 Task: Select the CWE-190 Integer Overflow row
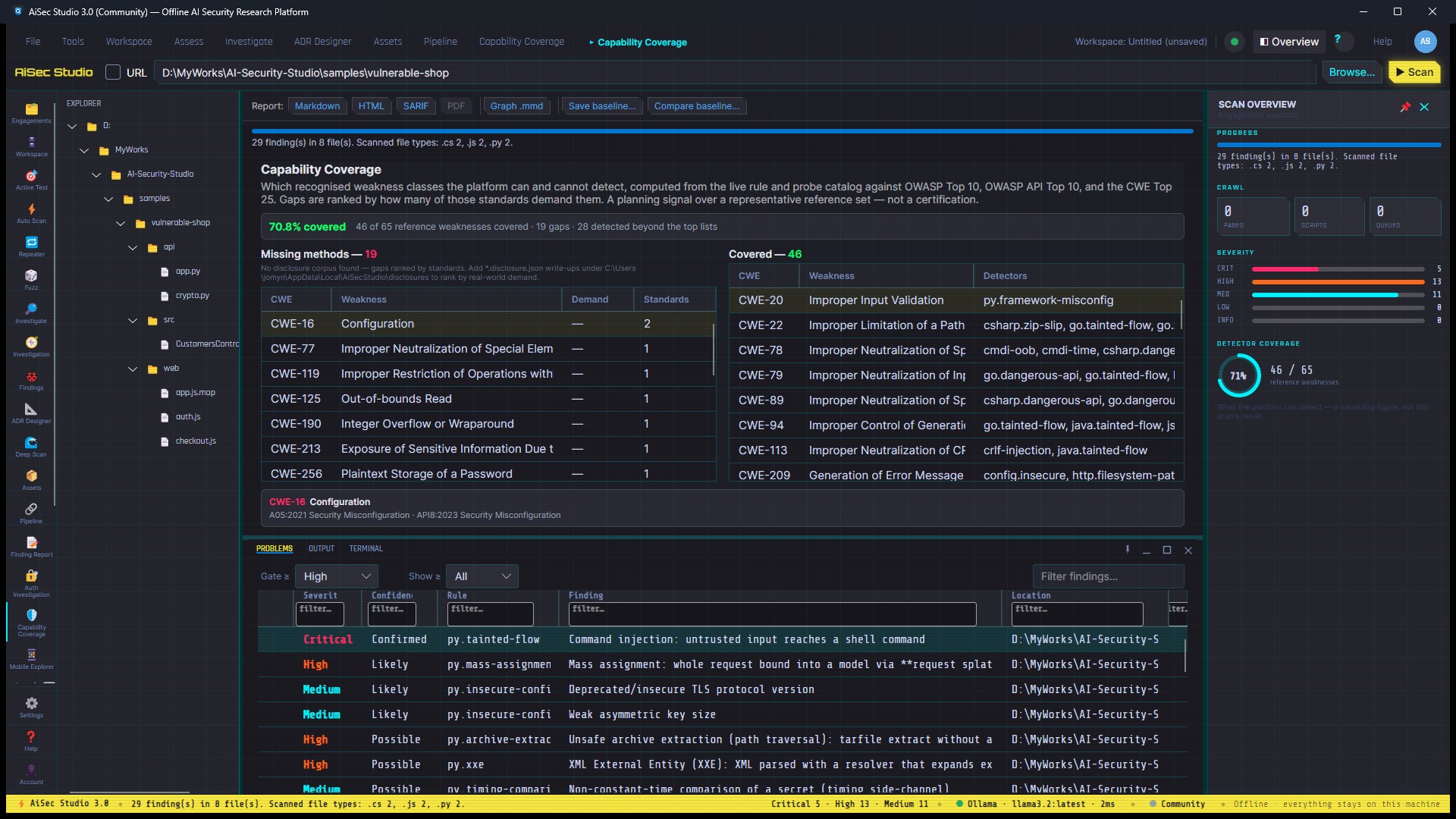tap(488, 424)
